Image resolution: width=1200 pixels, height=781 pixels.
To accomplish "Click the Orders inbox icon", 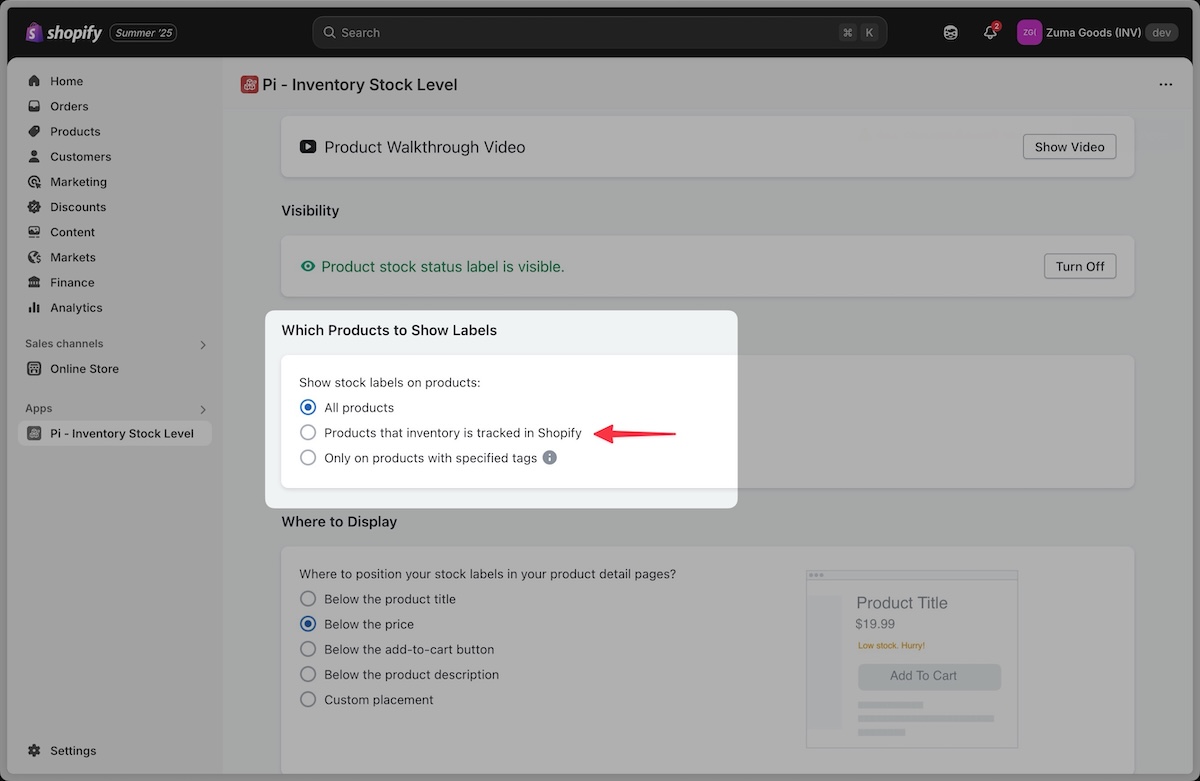I will point(35,106).
